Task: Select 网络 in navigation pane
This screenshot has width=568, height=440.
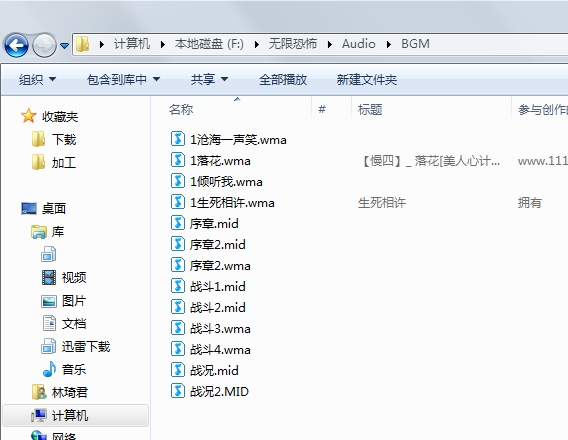Action: (54, 436)
